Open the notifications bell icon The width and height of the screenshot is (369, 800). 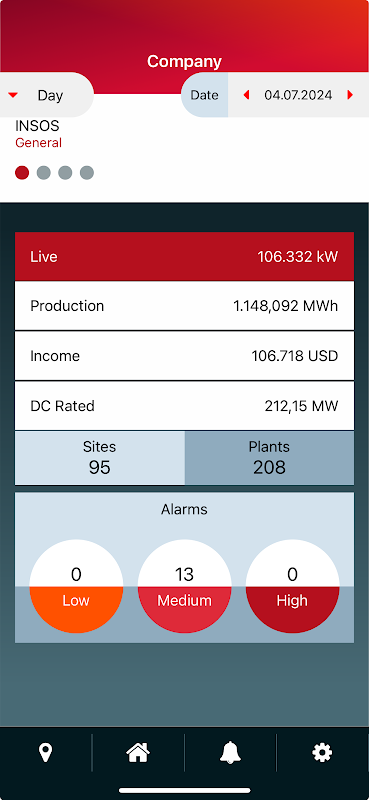[230, 753]
